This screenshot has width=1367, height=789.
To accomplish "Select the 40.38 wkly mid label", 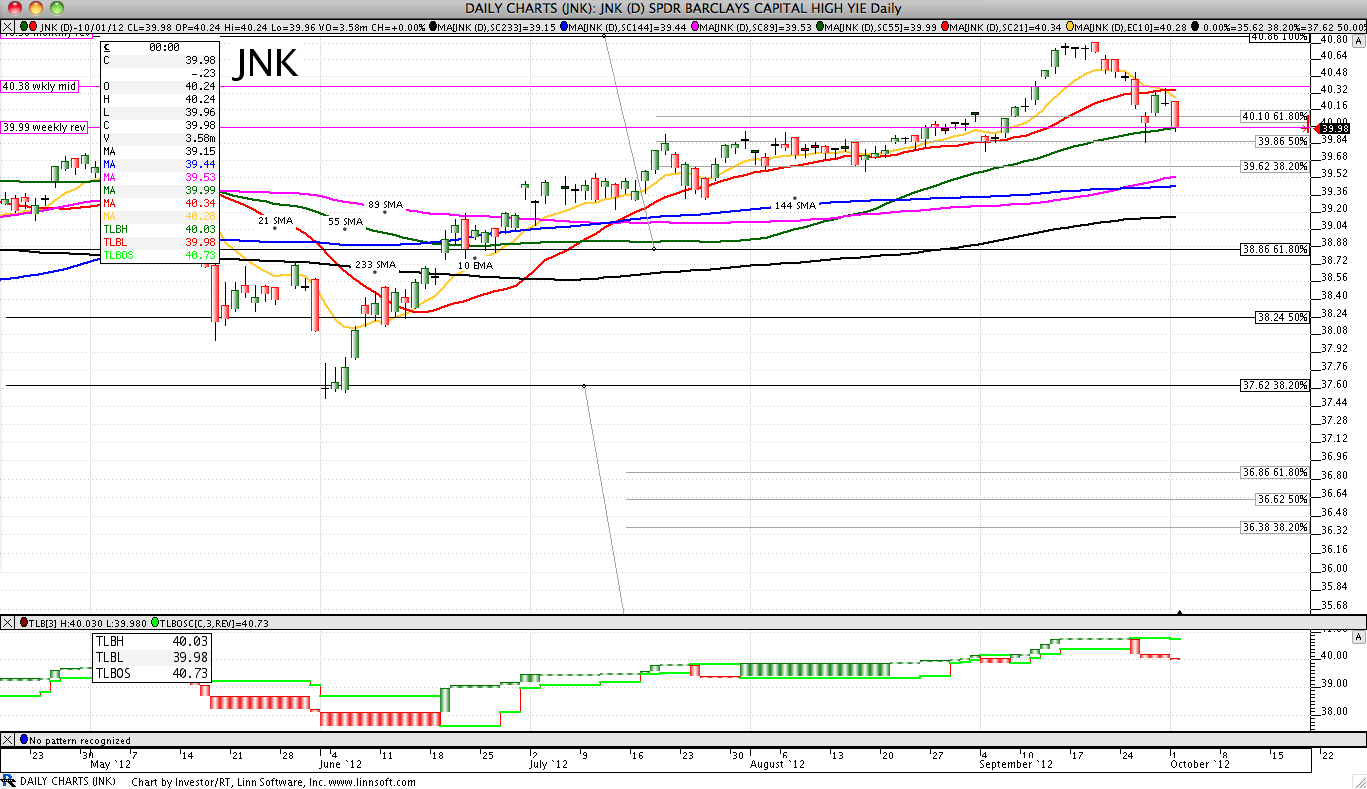I will point(40,86).
